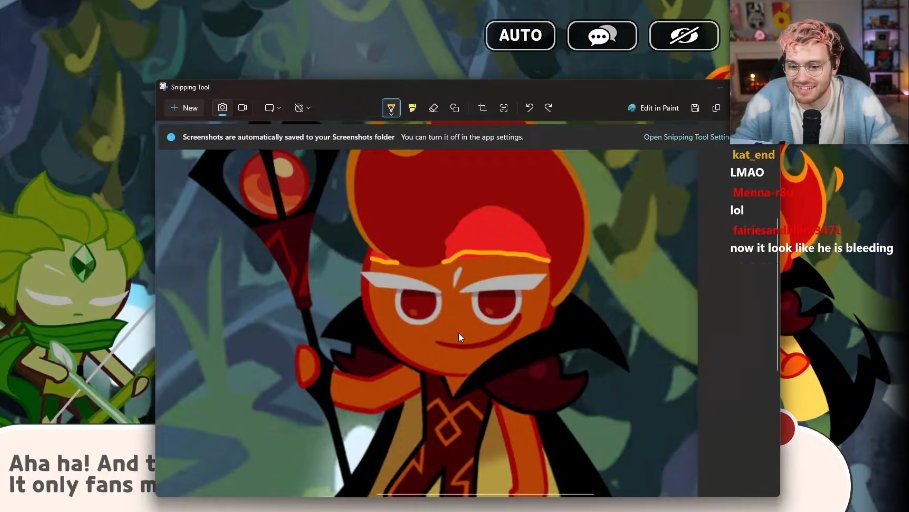The image size is (909, 512).
Task: Select the yellow Highlighter tool
Action: click(x=412, y=108)
